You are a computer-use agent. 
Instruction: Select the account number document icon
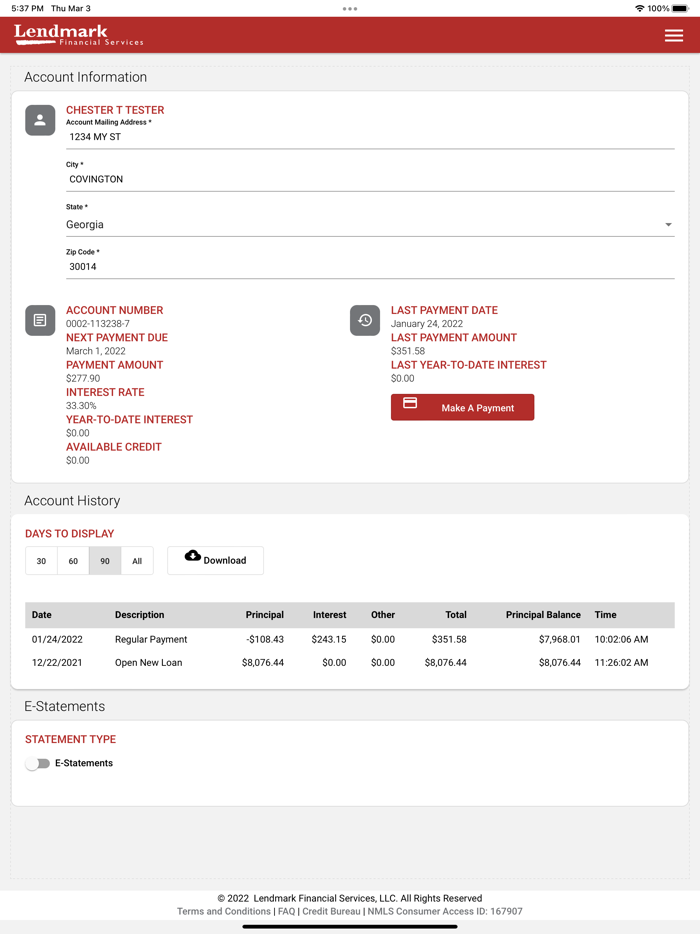coord(40,320)
